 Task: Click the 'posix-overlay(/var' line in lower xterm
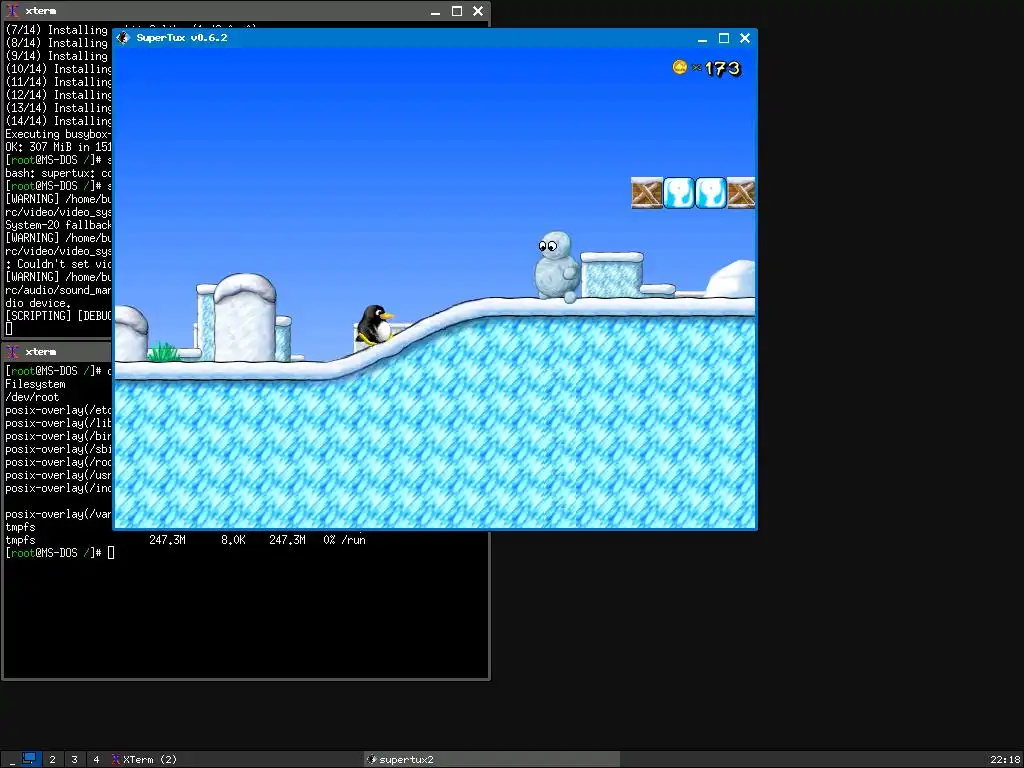[x=59, y=514]
